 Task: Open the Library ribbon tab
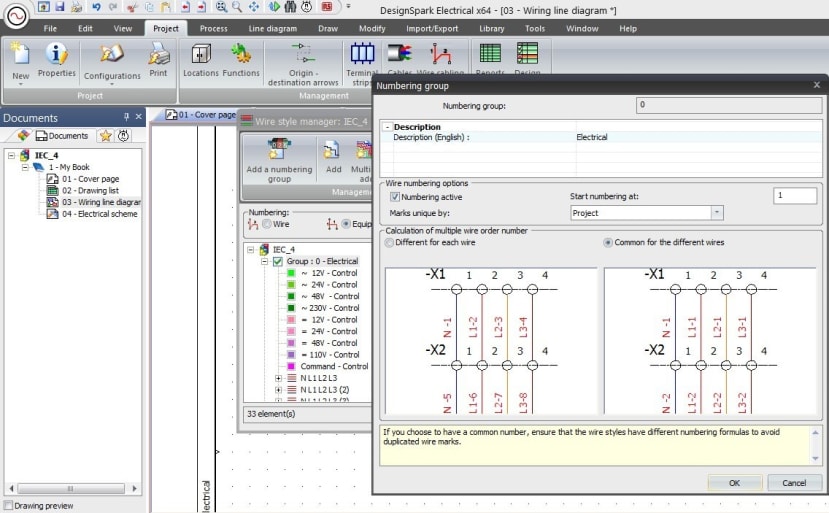click(x=492, y=29)
